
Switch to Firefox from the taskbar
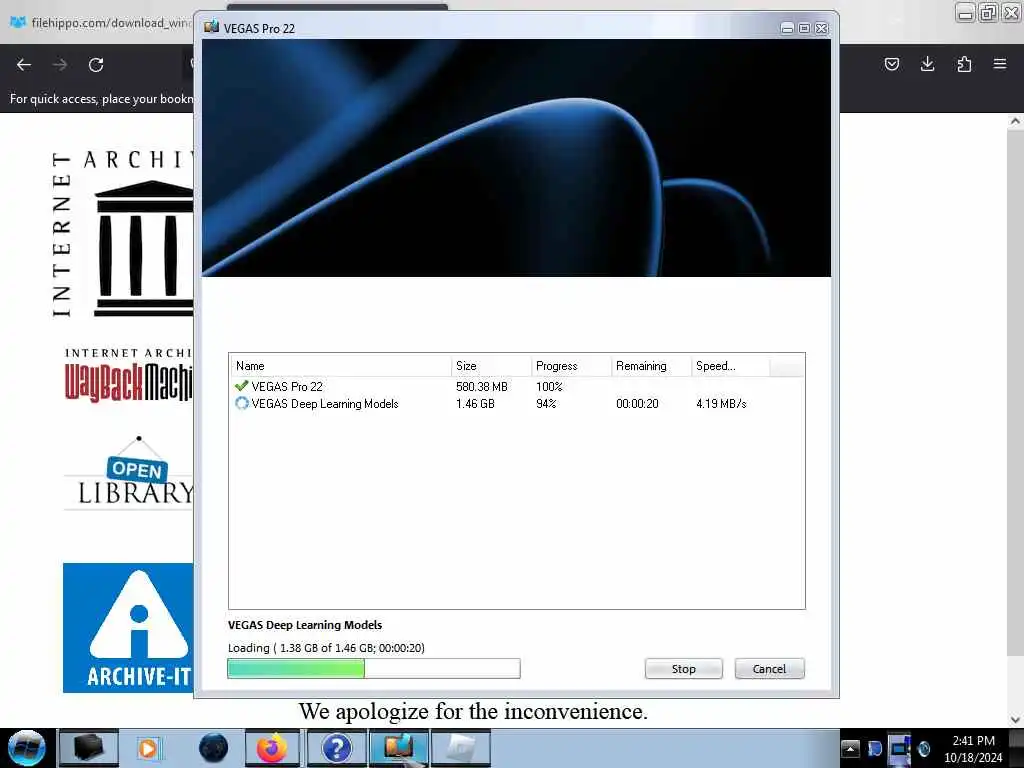(272, 748)
